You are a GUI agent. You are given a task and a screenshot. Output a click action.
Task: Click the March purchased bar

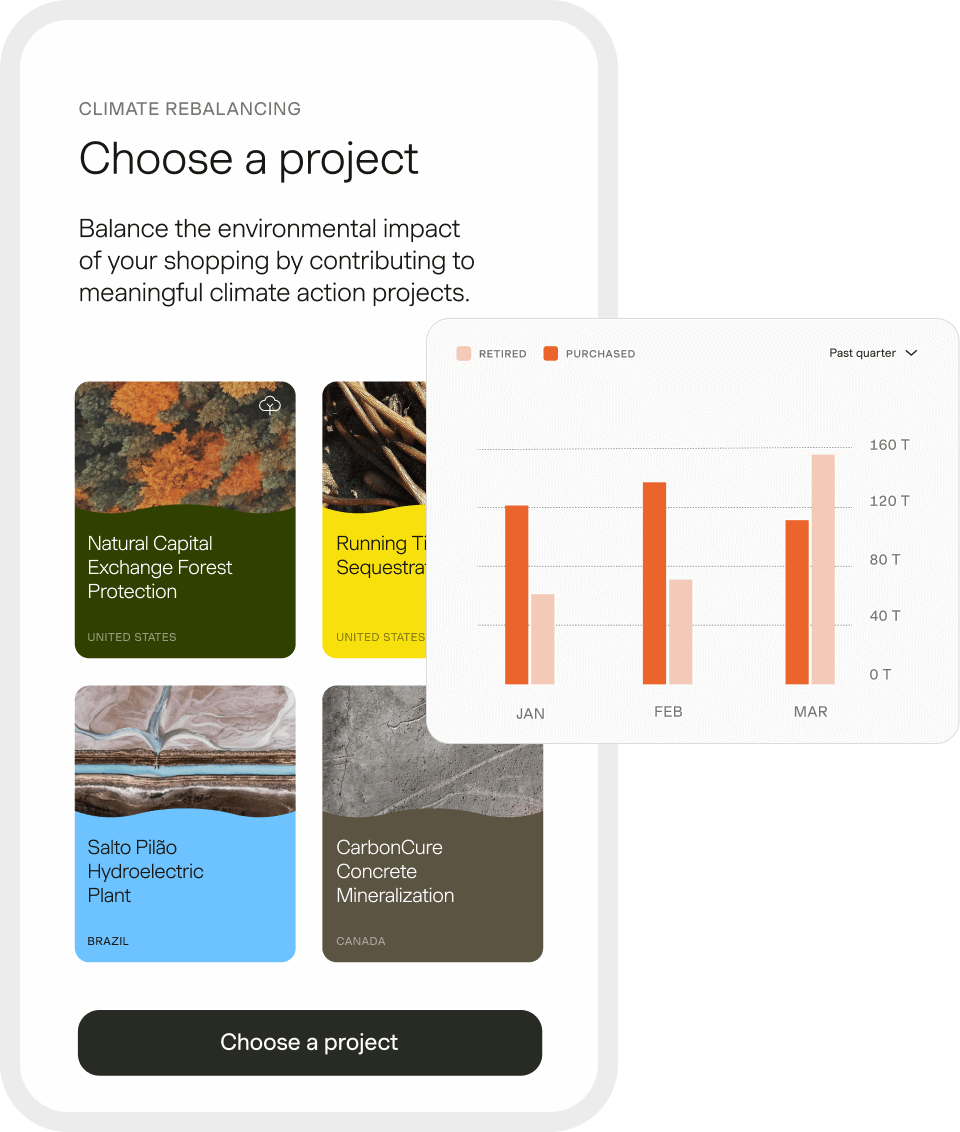pos(797,602)
